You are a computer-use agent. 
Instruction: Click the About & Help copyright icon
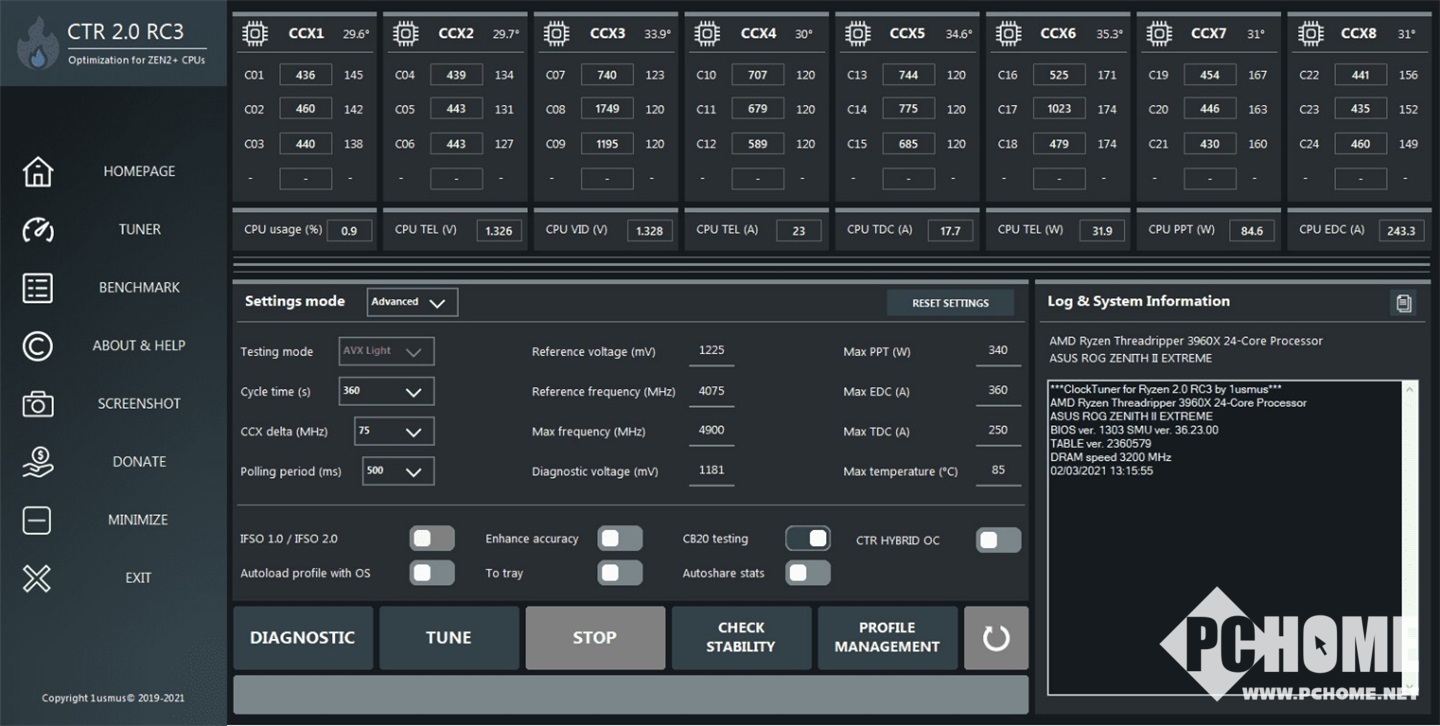pos(37,345)
